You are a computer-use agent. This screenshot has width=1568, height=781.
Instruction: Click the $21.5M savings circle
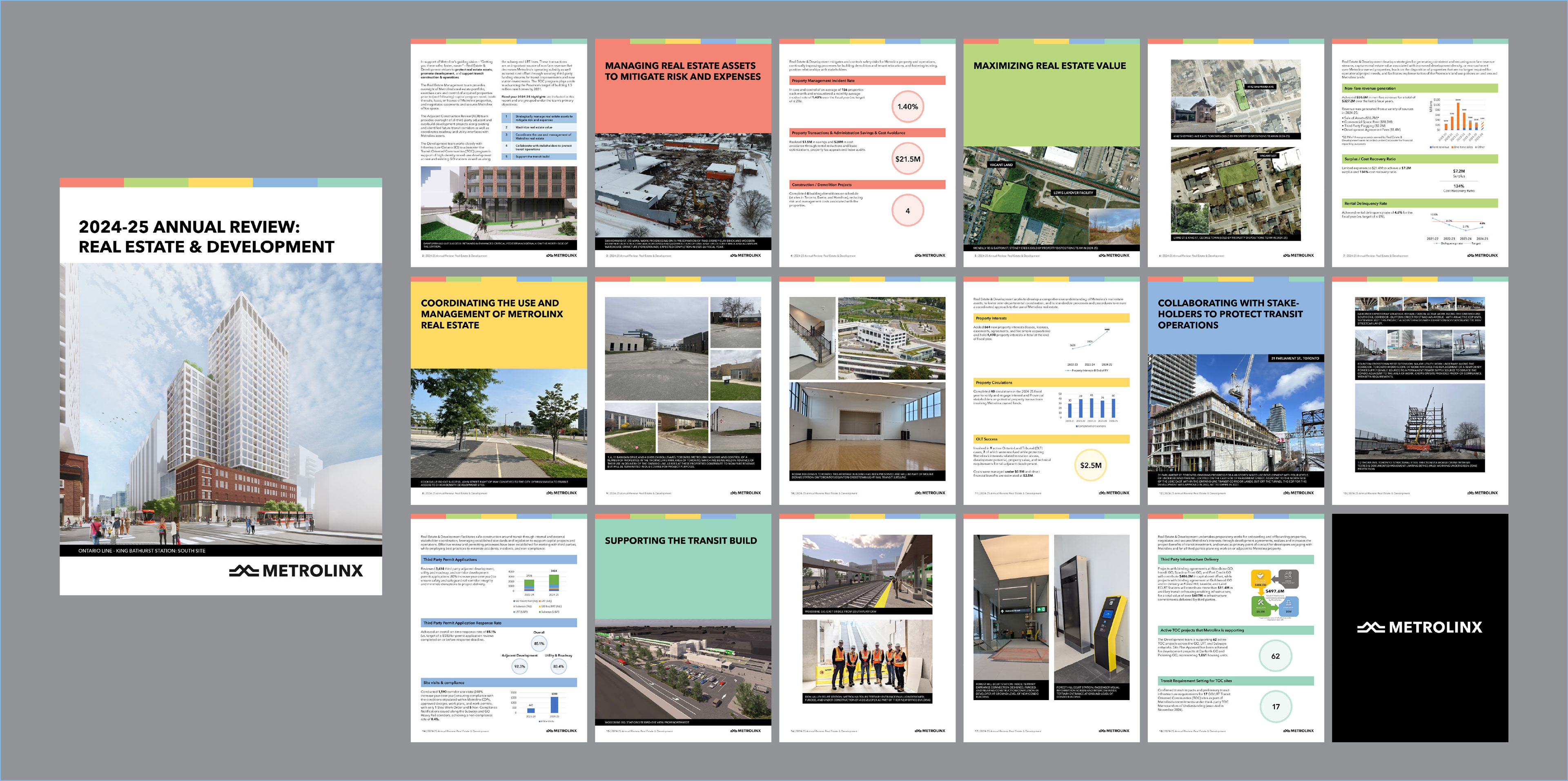click(x=908, y=159)
